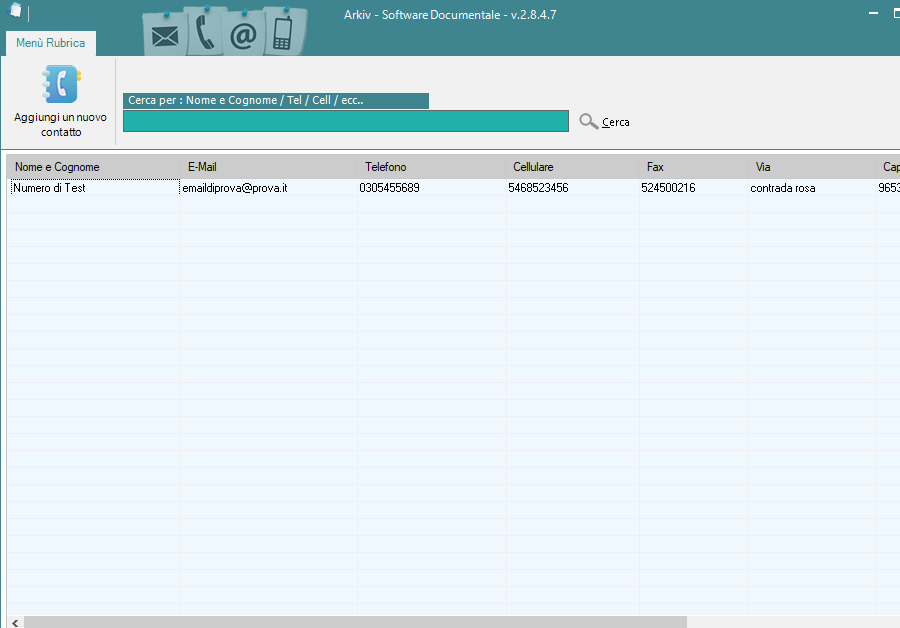This screenshot has width=900, height=628.
Task: Click the Telefono column header
Action: 385,167
